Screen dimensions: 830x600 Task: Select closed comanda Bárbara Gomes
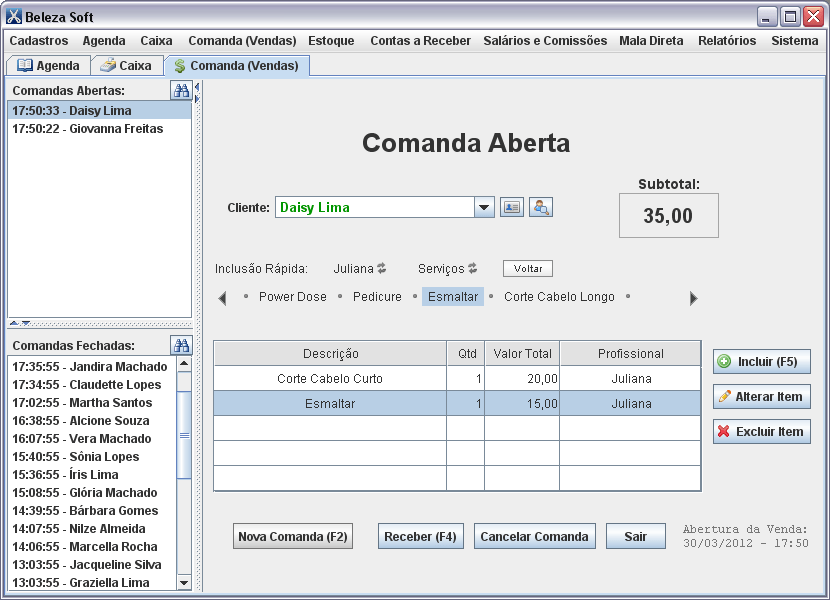click(92, 511)
